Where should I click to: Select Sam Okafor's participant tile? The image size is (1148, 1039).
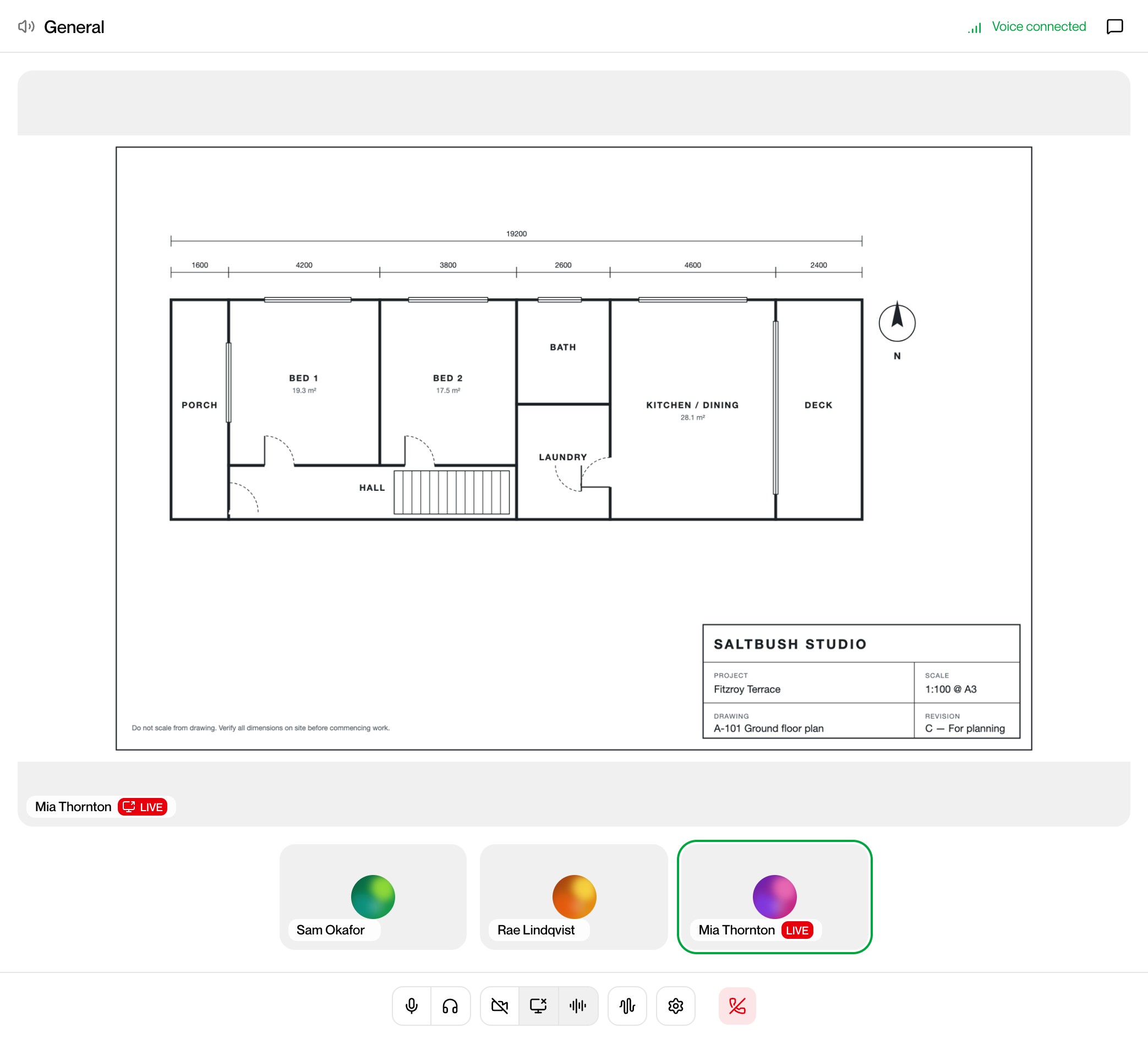tap(373, 896)
